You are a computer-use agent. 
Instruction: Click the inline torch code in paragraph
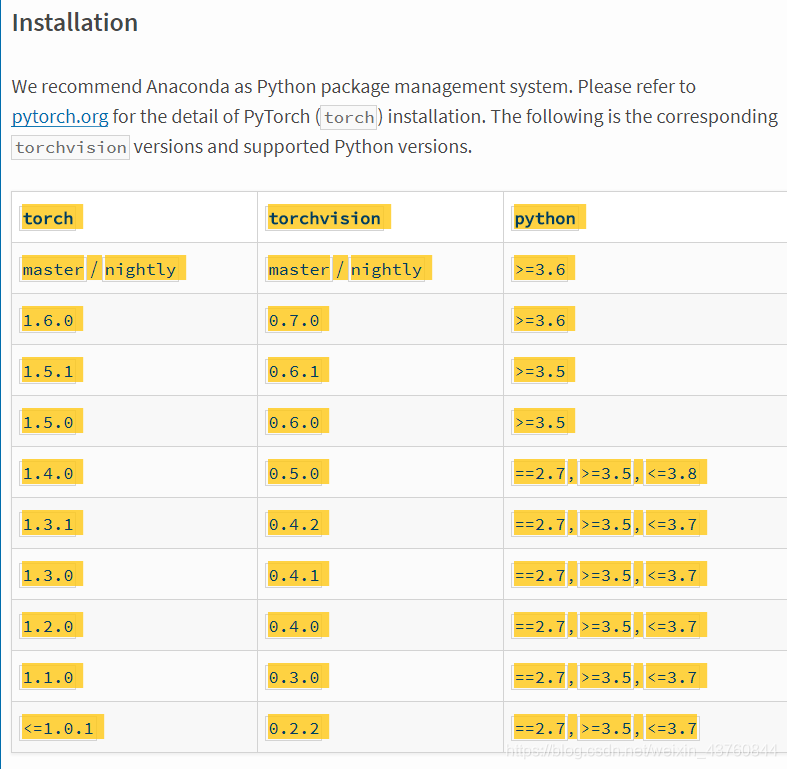(349, 117)
